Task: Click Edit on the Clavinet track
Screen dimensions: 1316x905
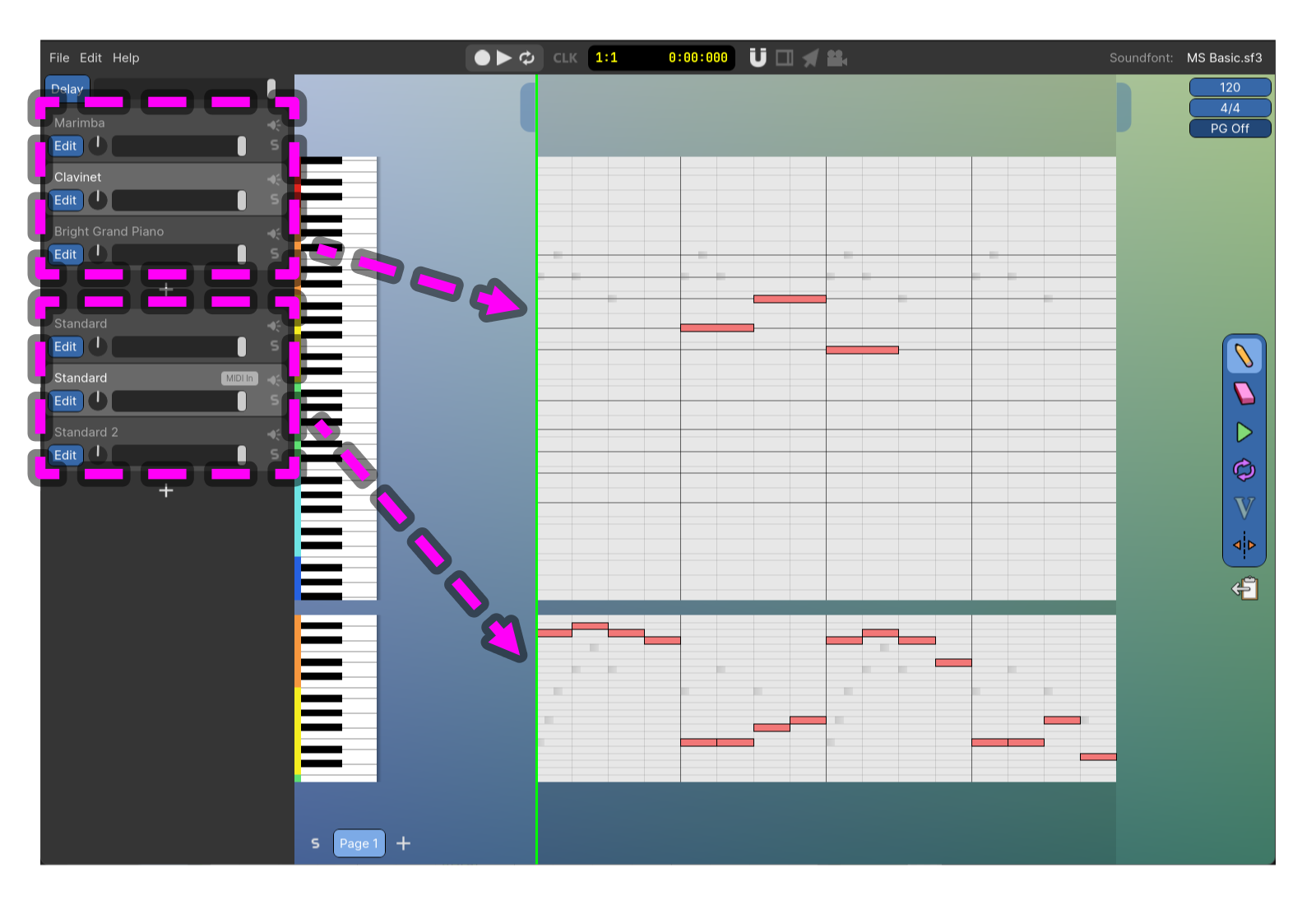Action: coord(66,200)
